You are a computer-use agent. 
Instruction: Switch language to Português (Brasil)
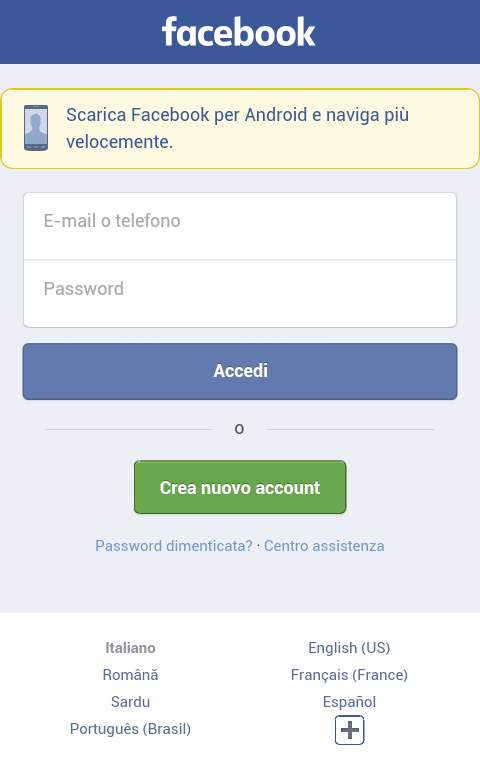pyautogui.click(x=130, y=729)
